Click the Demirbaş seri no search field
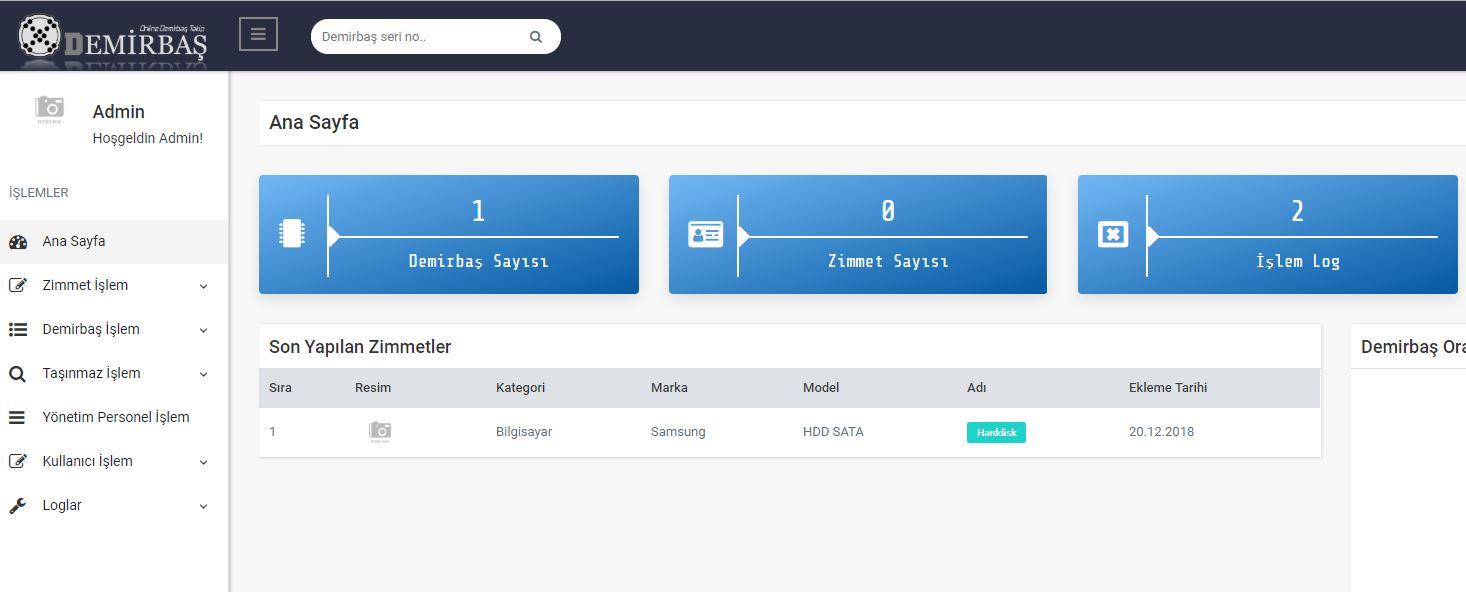 point(420,37)
